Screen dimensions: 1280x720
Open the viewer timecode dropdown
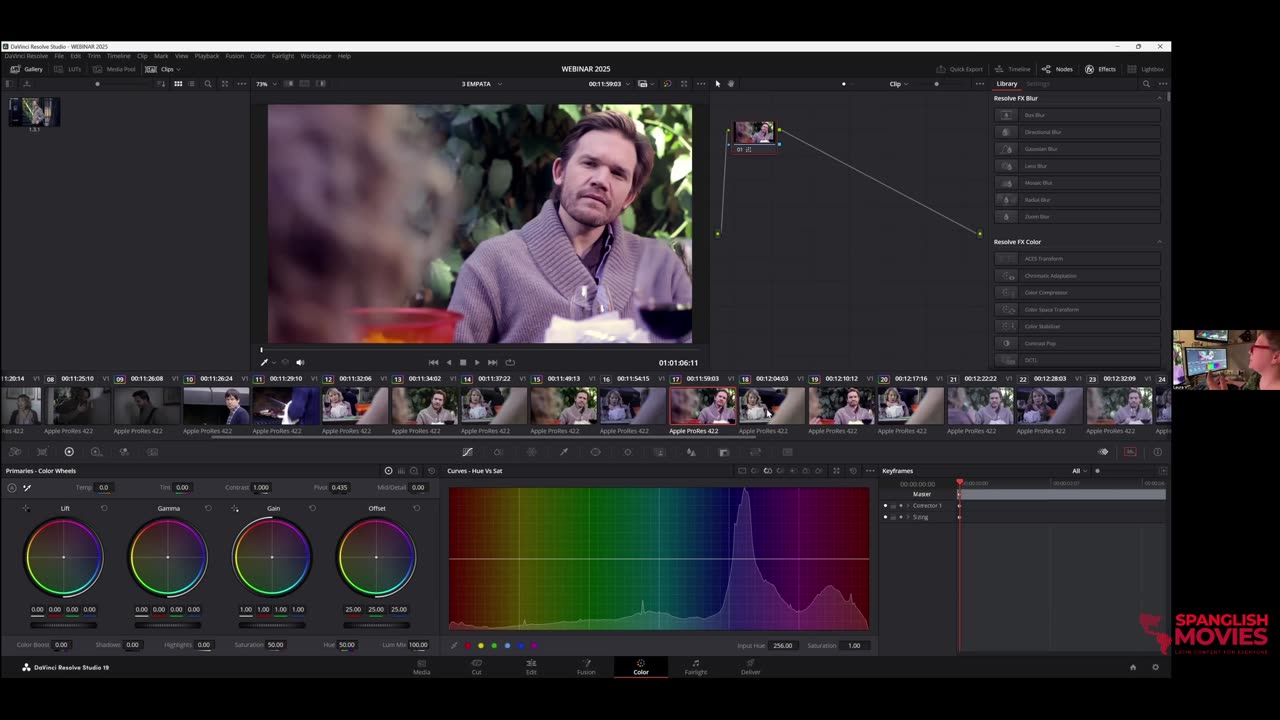[x=627, y=84]
